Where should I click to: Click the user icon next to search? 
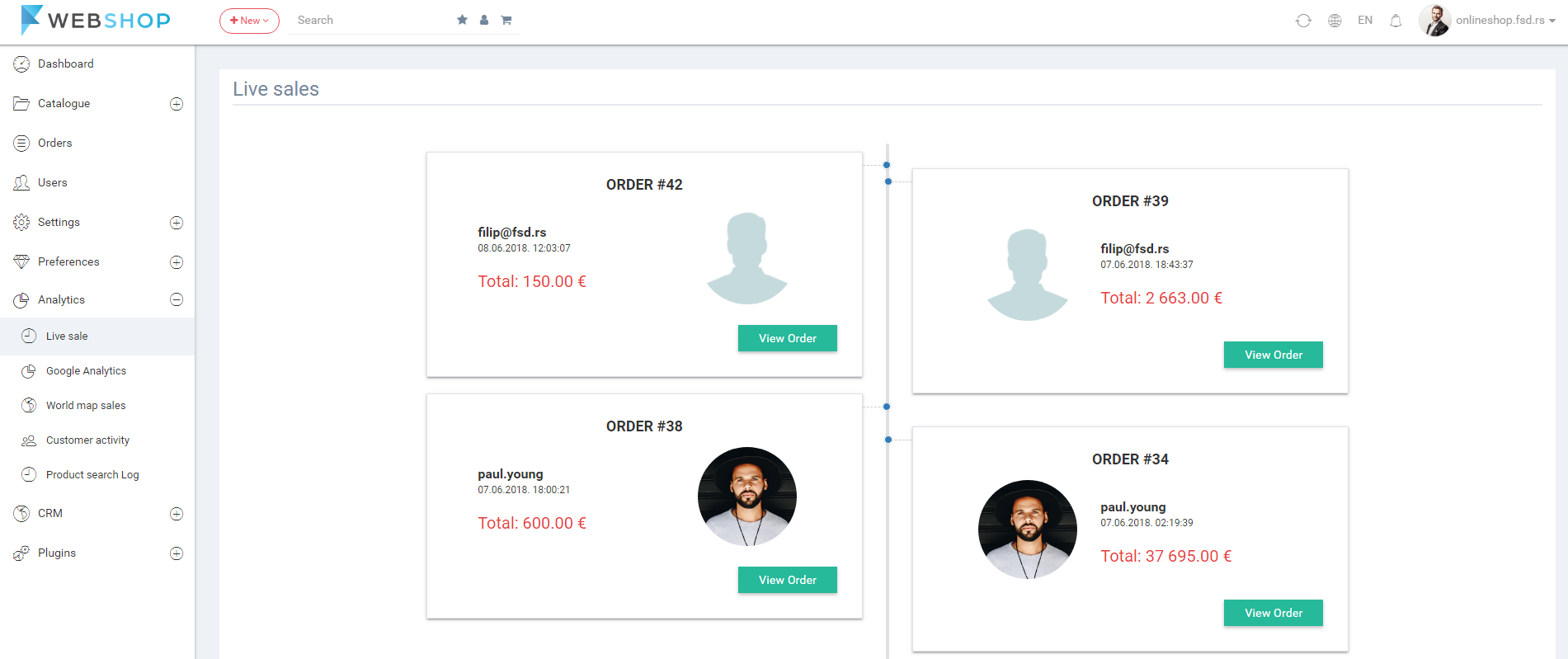[x=484, y=20]
